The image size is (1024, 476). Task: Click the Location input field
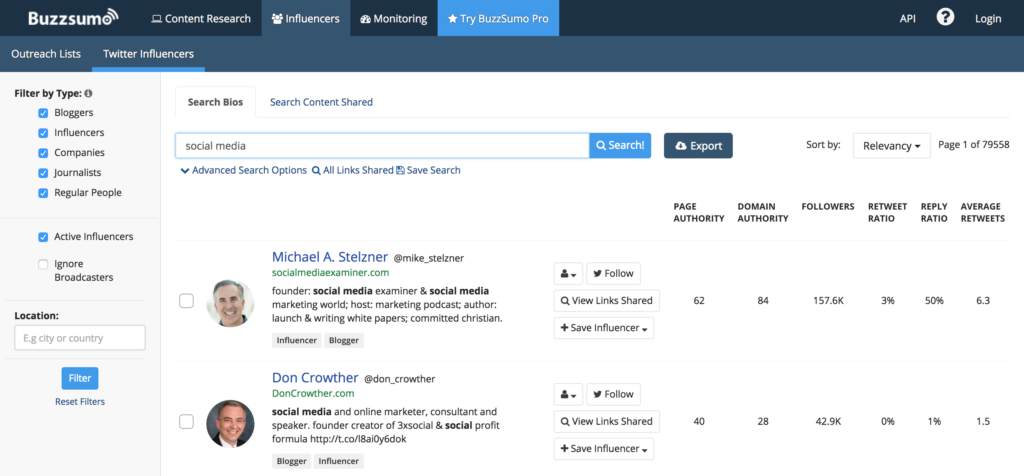pos(80,338)
